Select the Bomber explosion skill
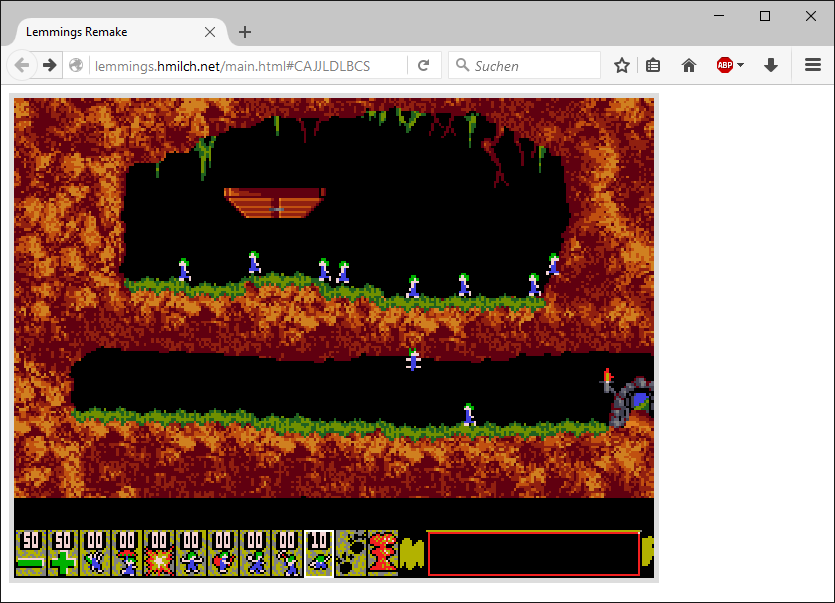 coord(159,553)
